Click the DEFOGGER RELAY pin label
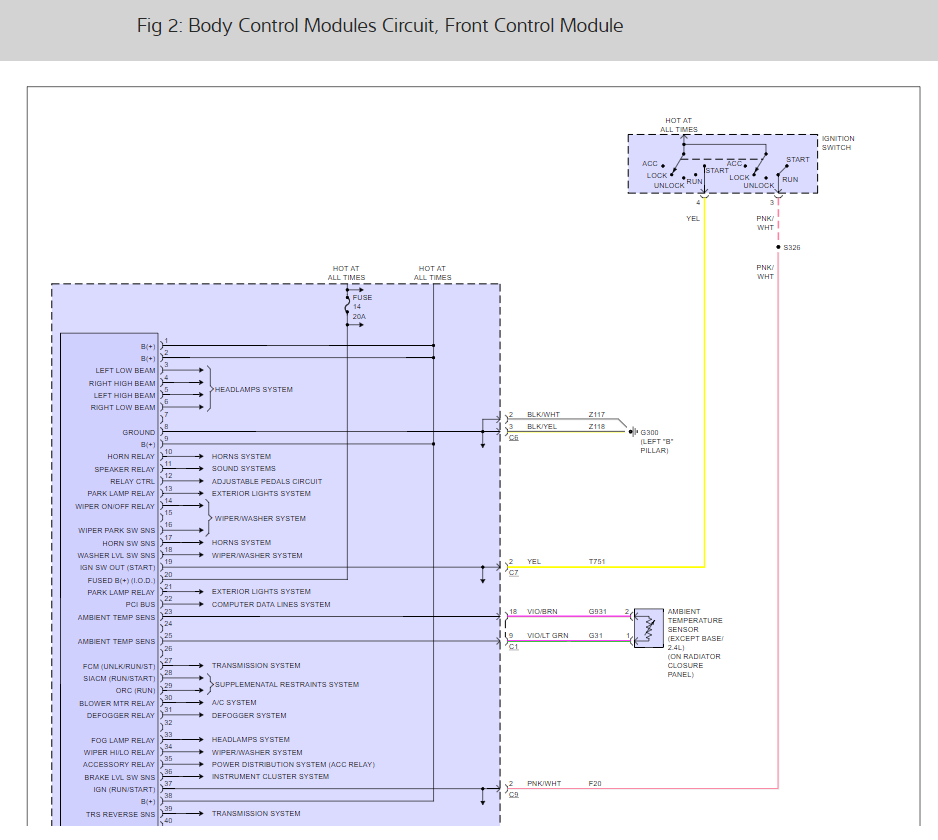This screenshot has height=840, width=938. point(120,716)
